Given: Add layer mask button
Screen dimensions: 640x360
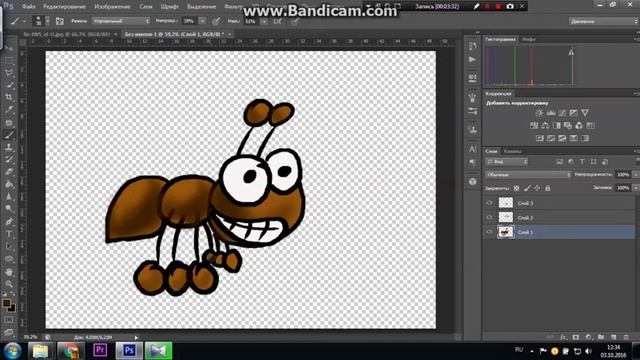Looking at the screenshot, I should (x=576, y=337).
